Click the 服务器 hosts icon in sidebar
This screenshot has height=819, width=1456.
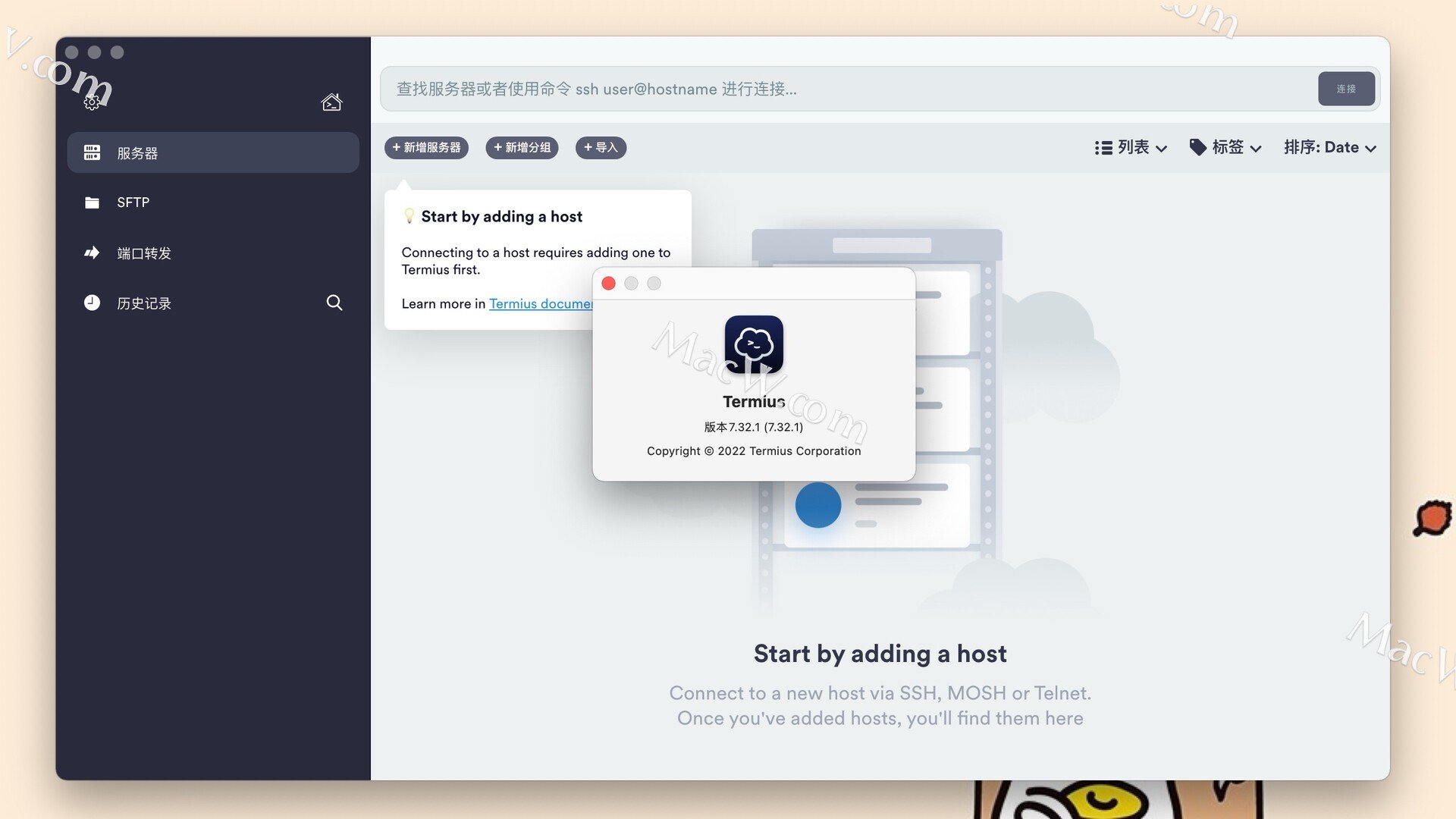click(92, 152)
